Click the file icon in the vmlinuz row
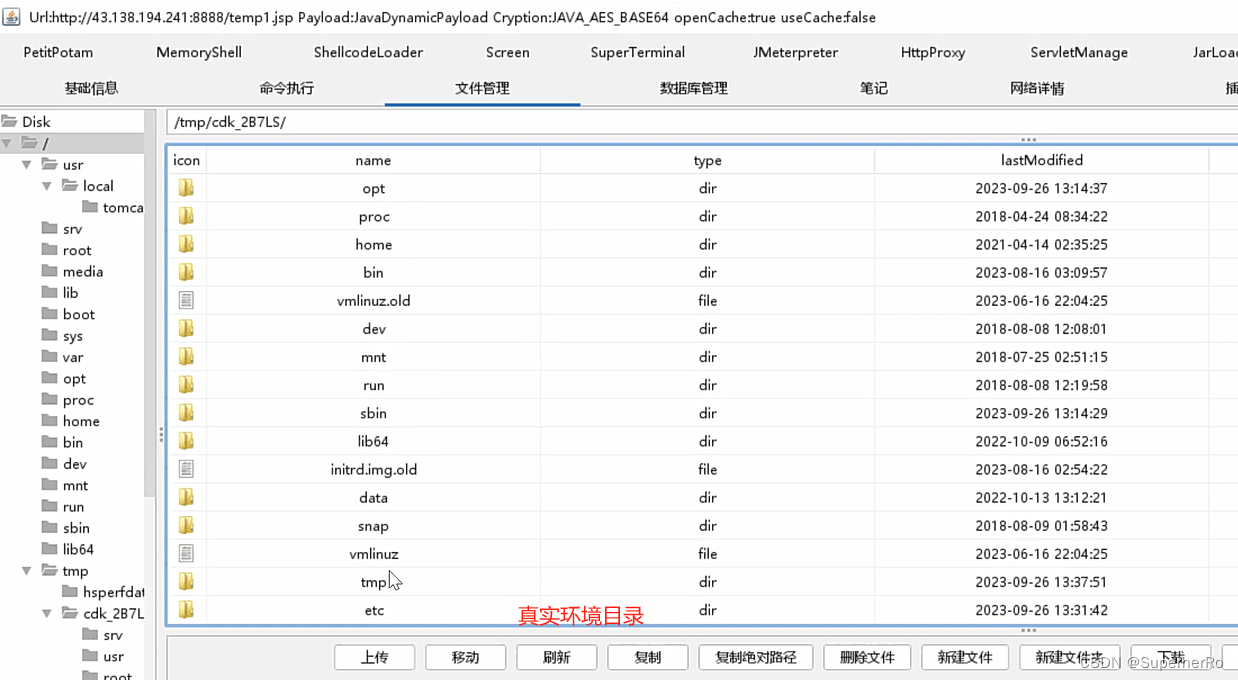Image resolution: width=1238 pixels, height=680 pixels. pyautogui.click(x=186, y=553)
